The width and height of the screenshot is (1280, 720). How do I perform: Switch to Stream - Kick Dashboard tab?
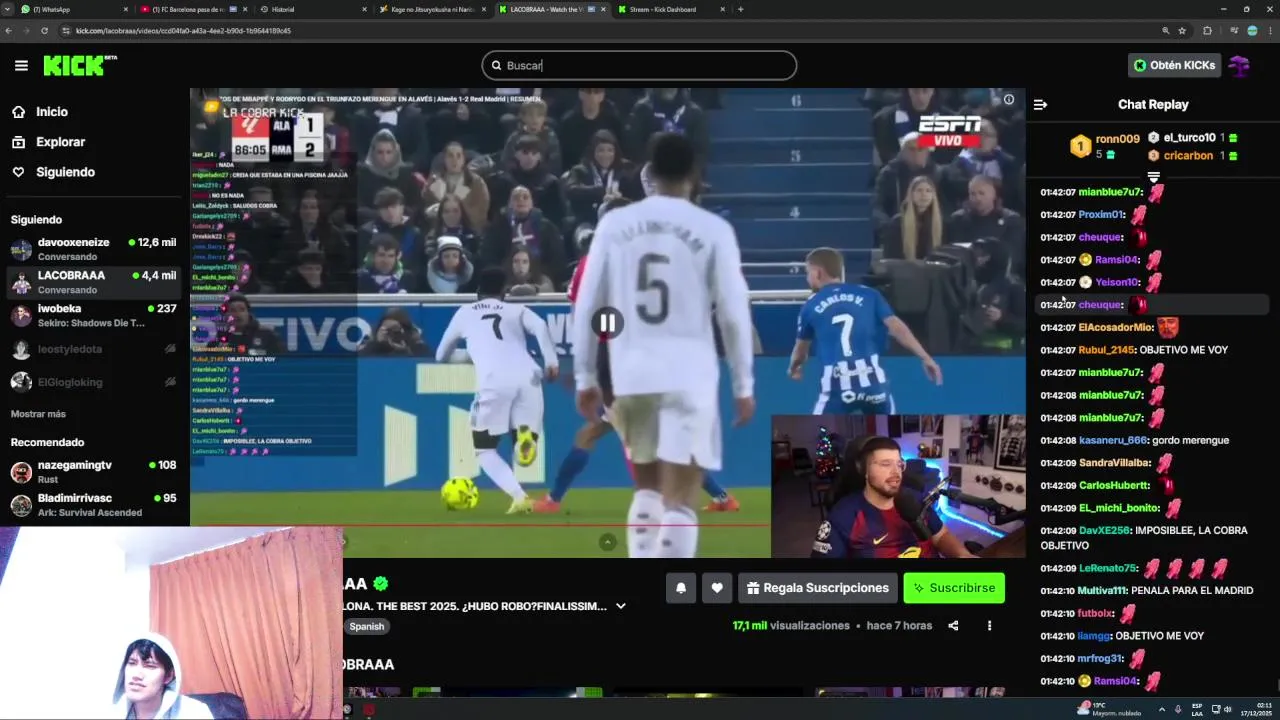(x=670, y=9)
